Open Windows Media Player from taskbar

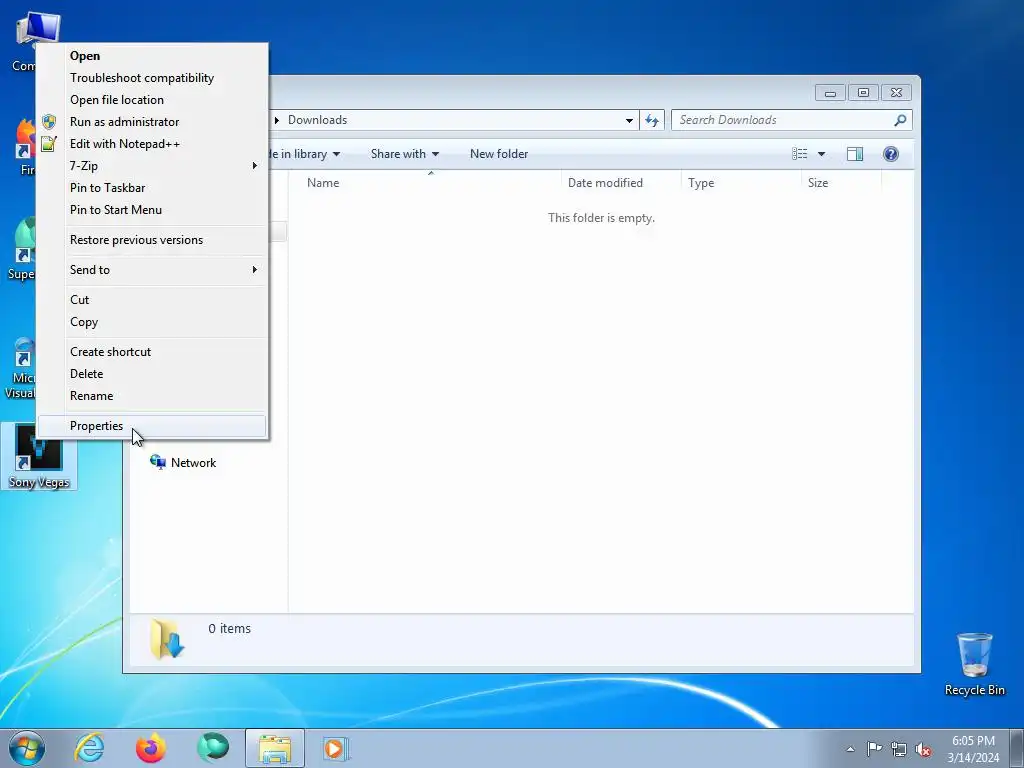[336, 749]
